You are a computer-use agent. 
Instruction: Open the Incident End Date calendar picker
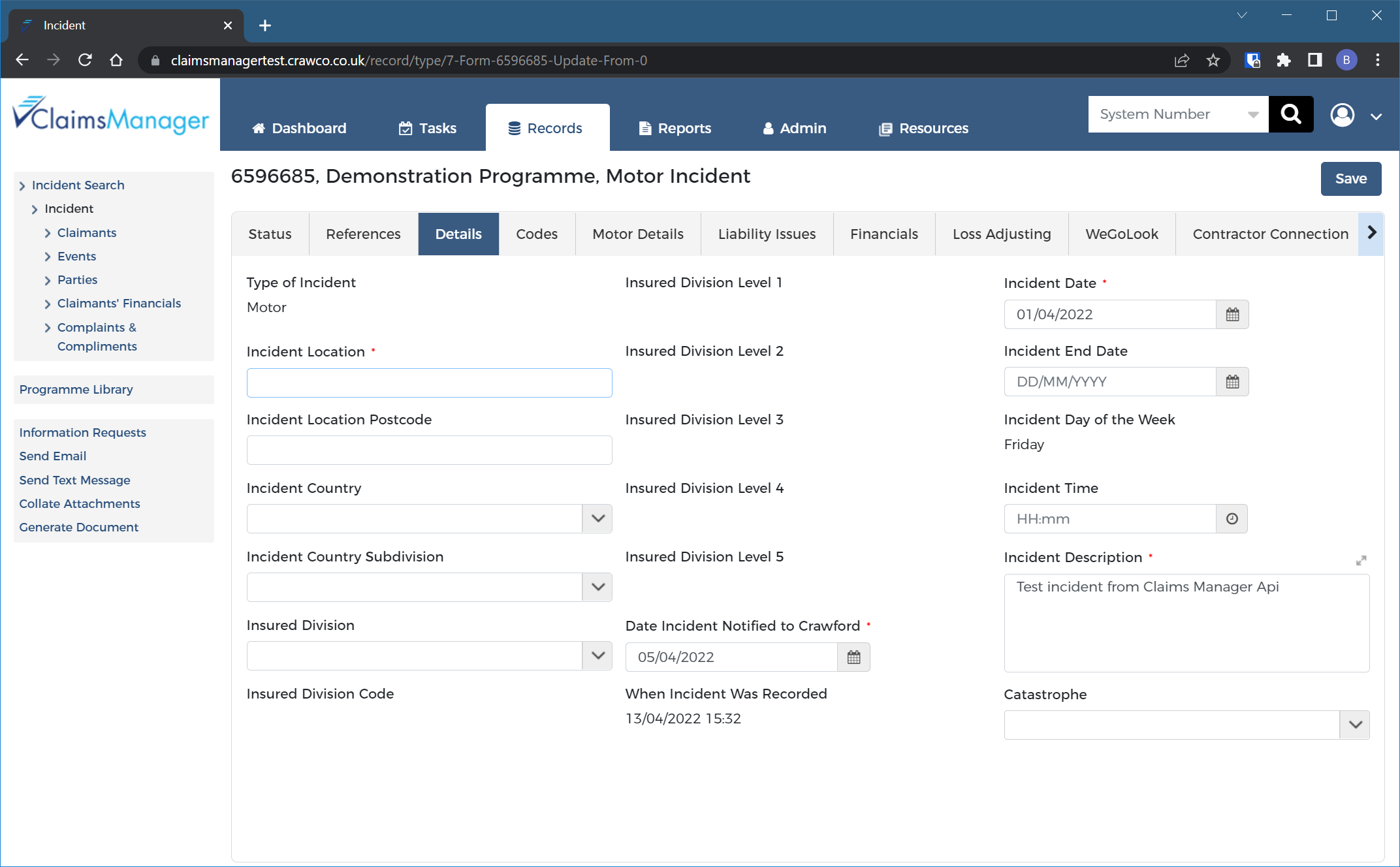point(1232,382)
